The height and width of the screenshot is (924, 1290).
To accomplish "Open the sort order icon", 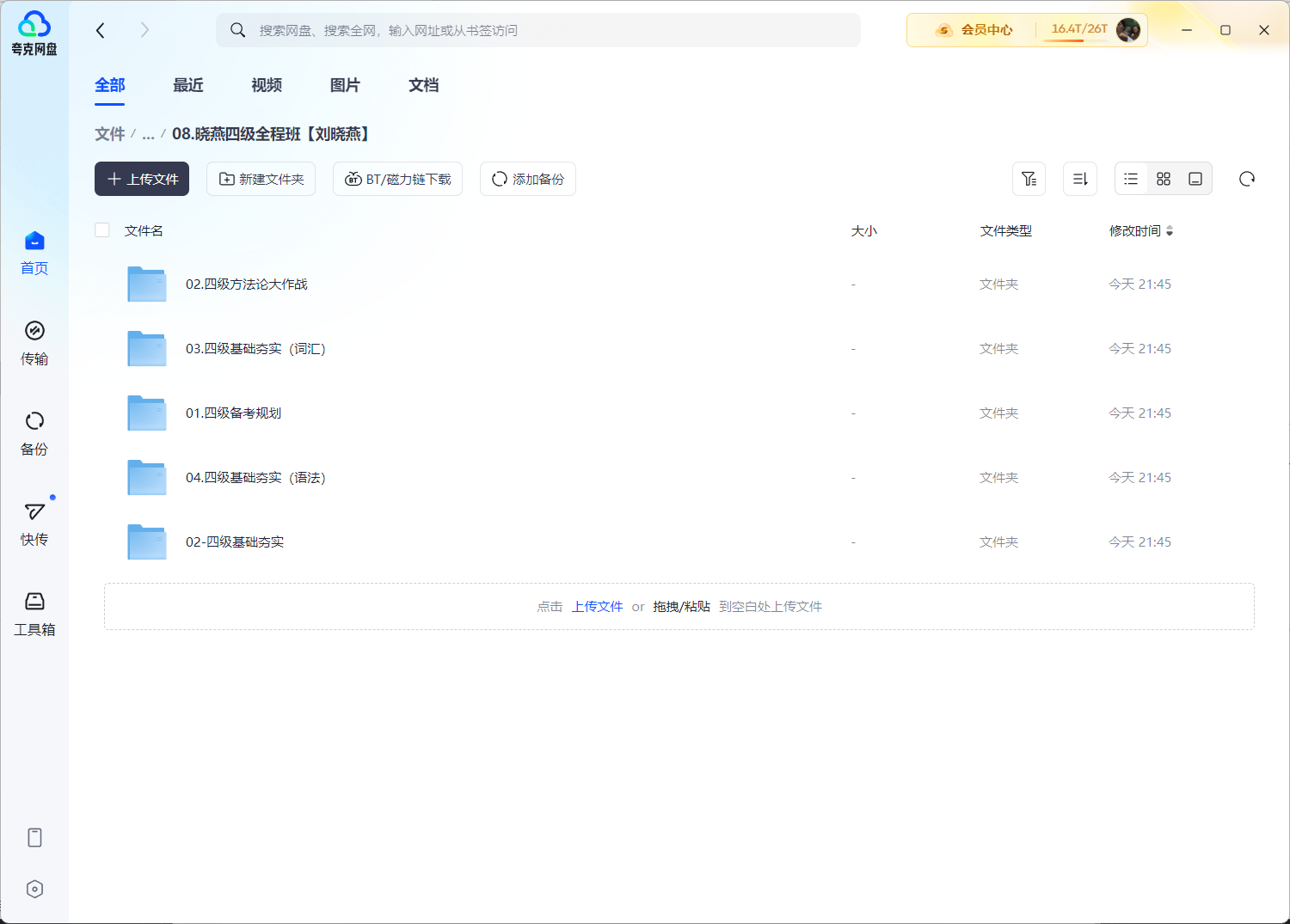I will click(1080, 179).
